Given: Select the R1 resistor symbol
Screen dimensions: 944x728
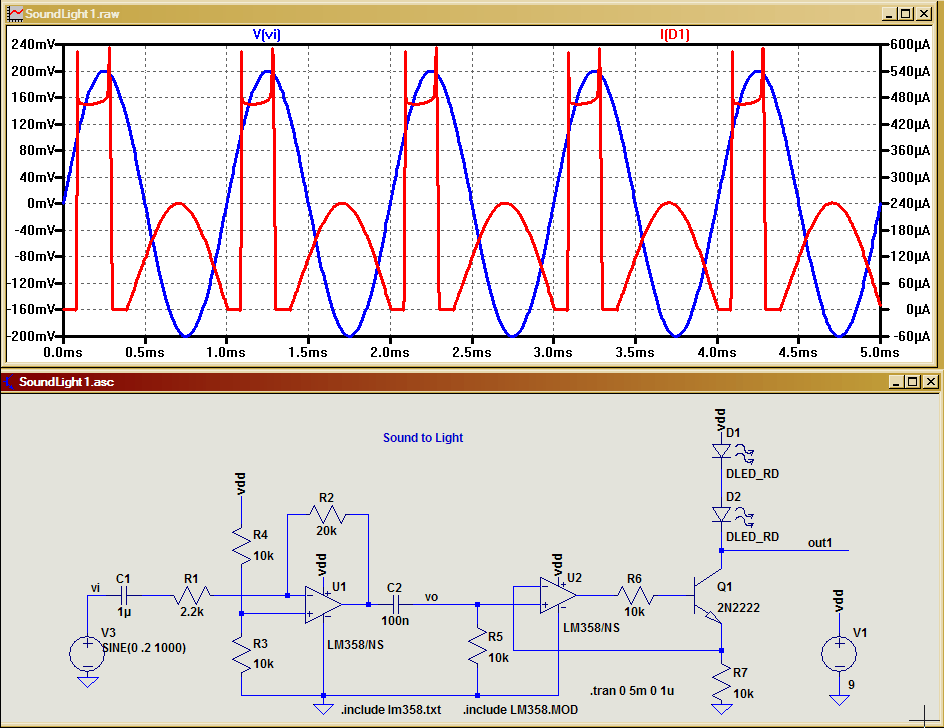Looking at the screenshot, I should pos(192,596).
